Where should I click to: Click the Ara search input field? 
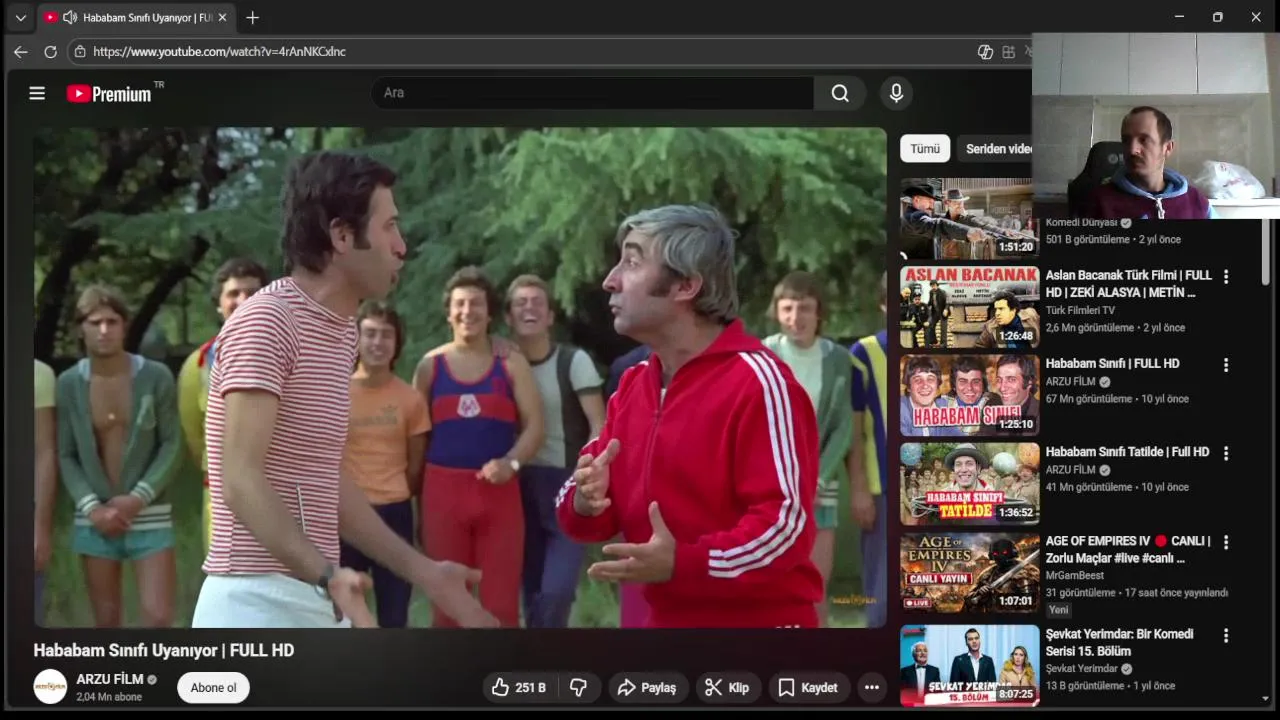pos(592,93)
